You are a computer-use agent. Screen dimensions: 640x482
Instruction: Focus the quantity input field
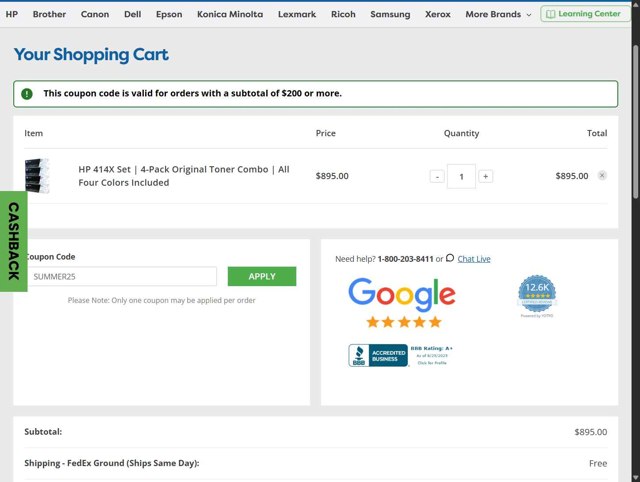(461, 176)
